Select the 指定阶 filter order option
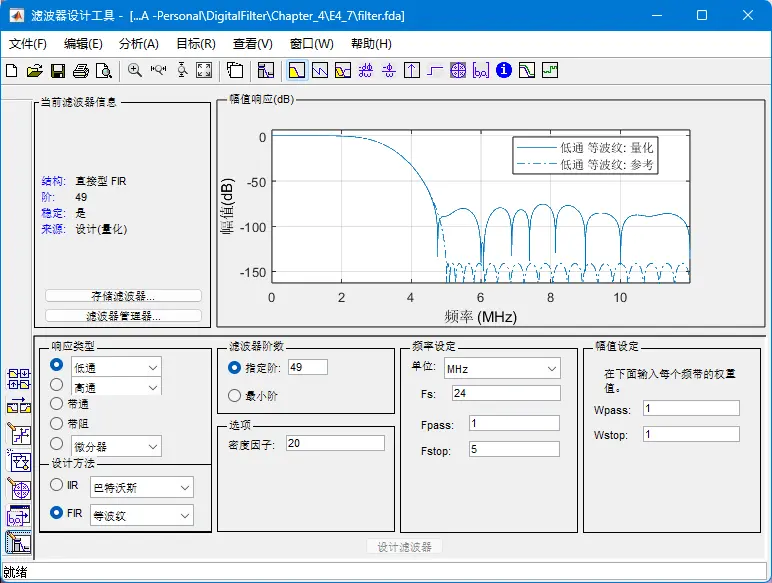This screenshot has width=772, height=583. [234, 368]
